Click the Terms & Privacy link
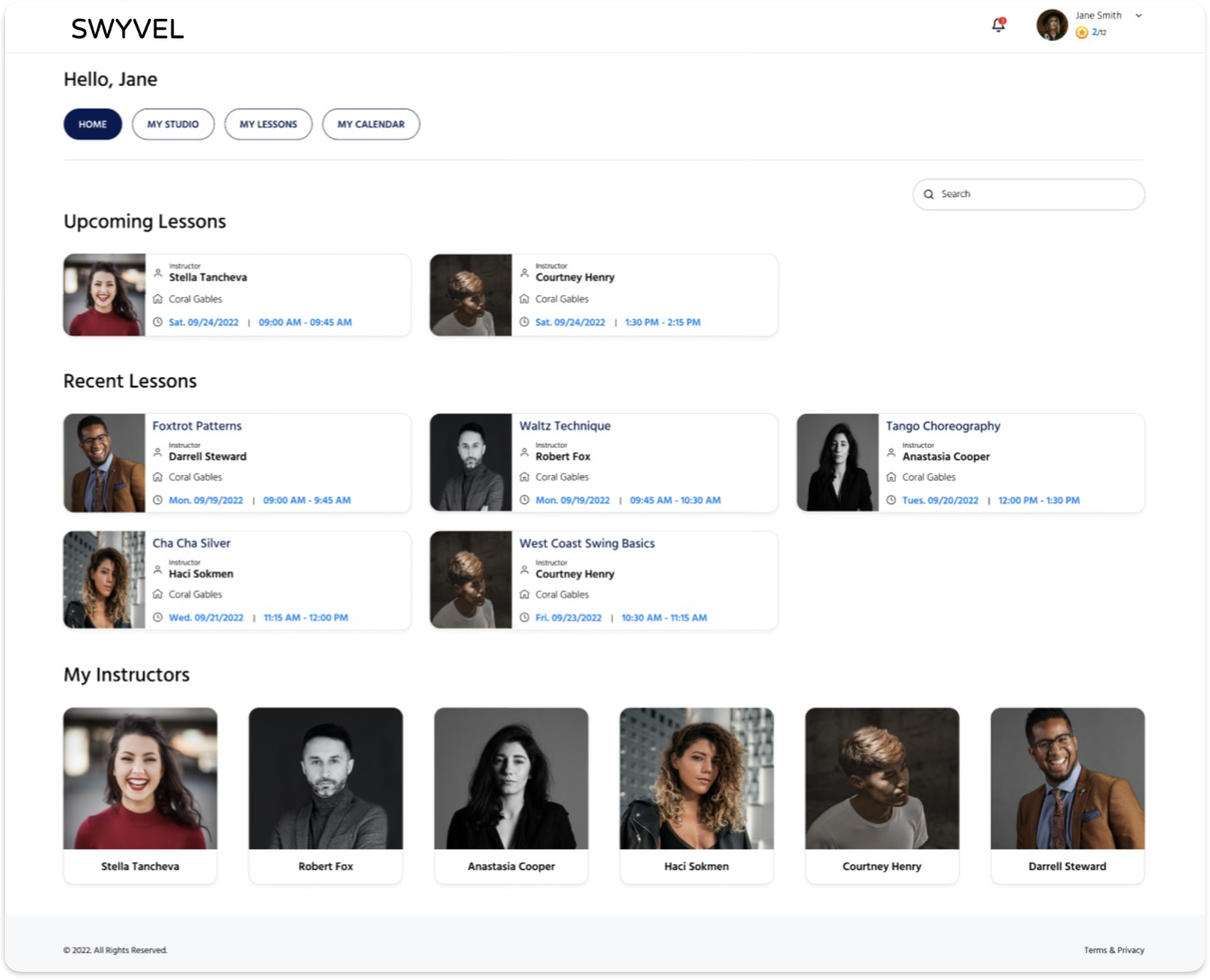The height and width of the screenshot is (980, 1210). [1114, 950]
